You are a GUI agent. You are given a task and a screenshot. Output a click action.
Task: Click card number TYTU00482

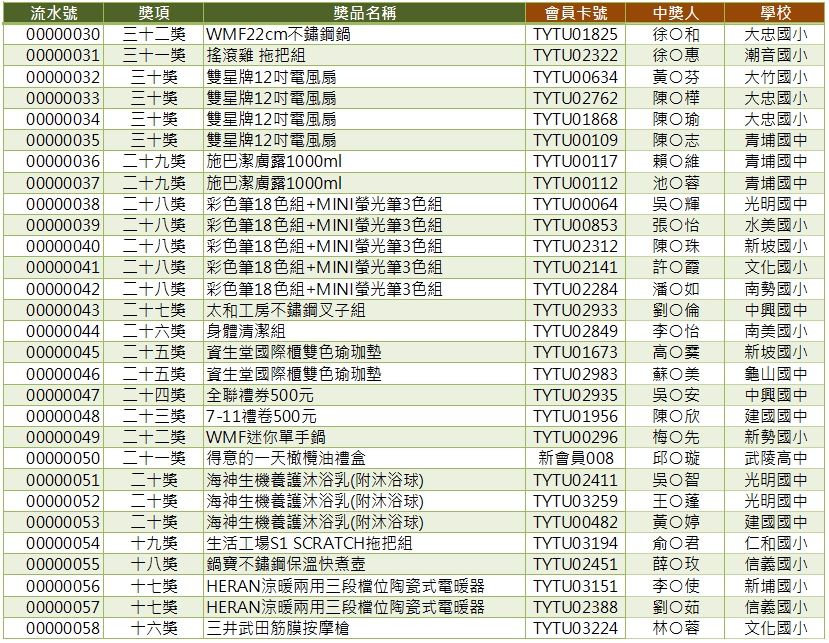tap(575, 522)
